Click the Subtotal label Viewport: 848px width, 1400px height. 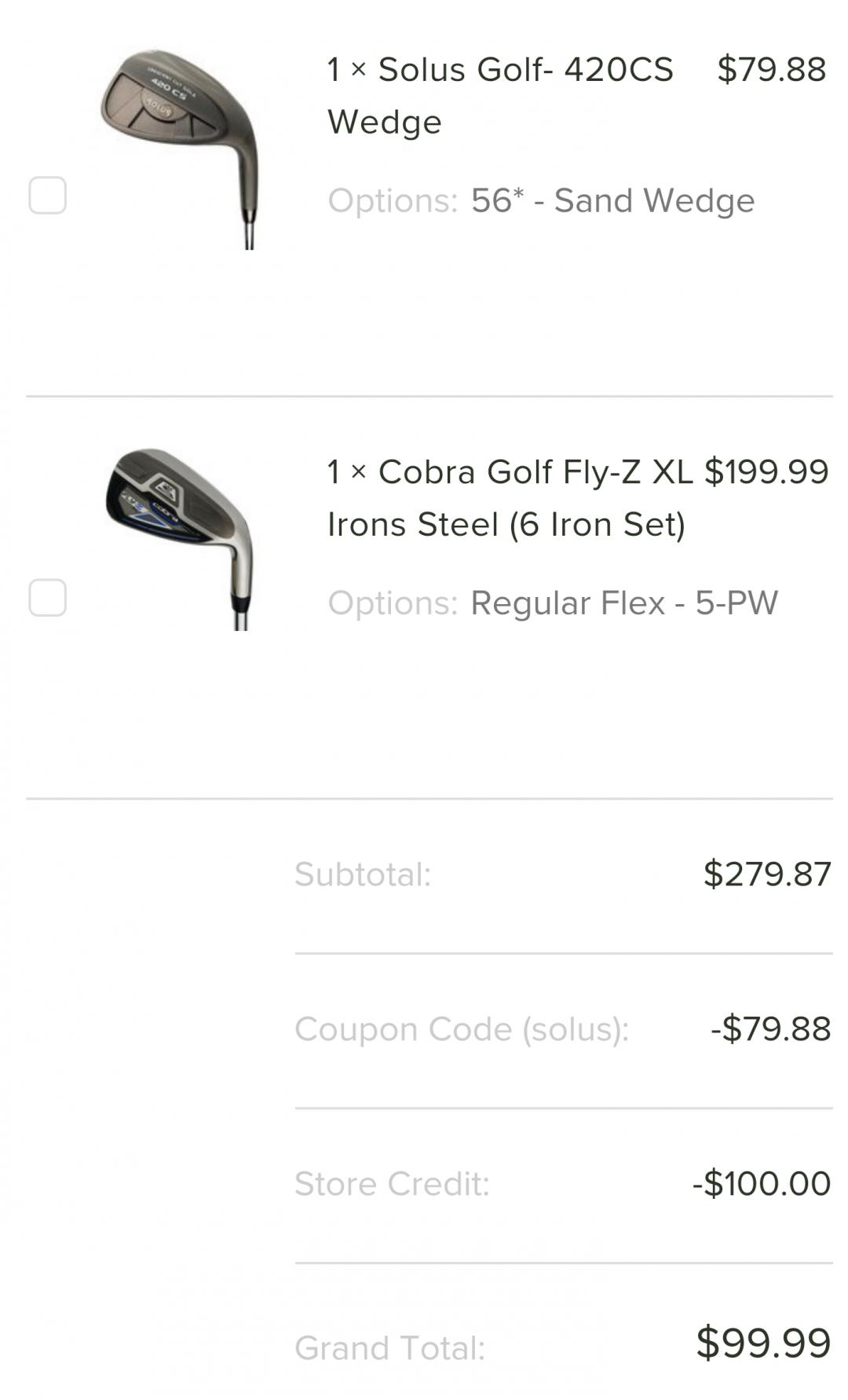[x=363, y=874]
